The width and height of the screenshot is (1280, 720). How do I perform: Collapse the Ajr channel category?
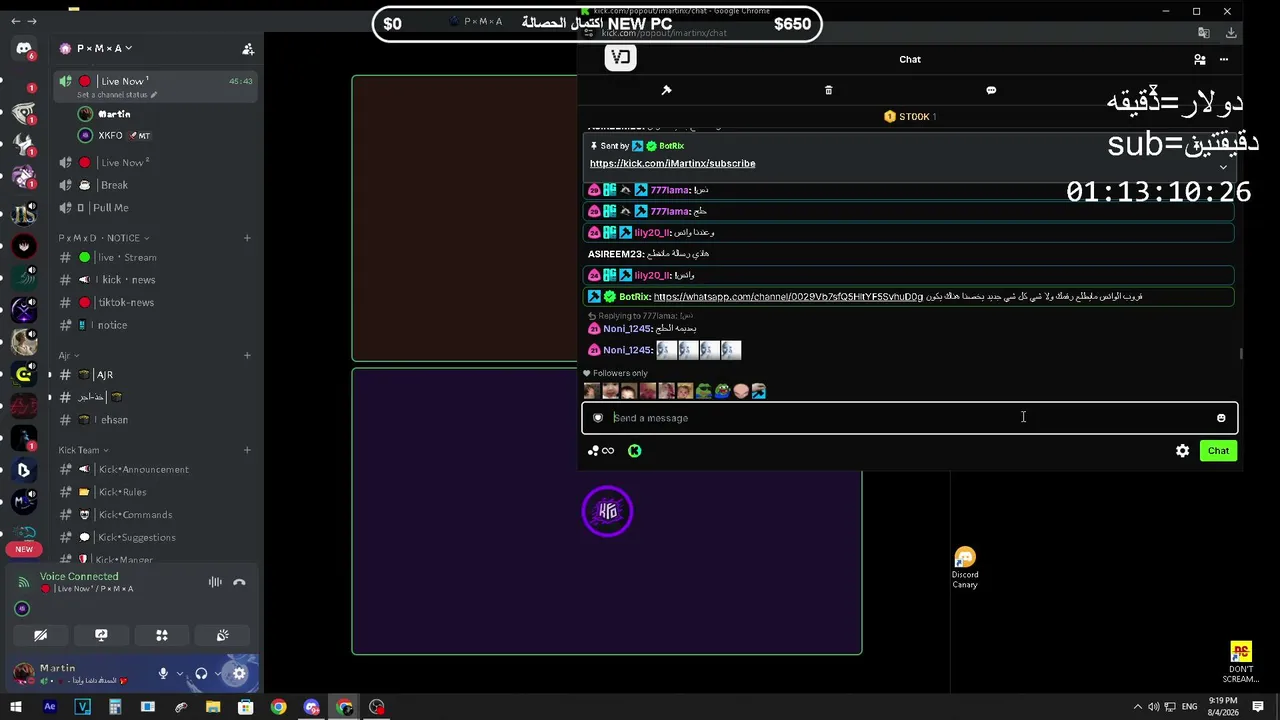click(68, 355)
